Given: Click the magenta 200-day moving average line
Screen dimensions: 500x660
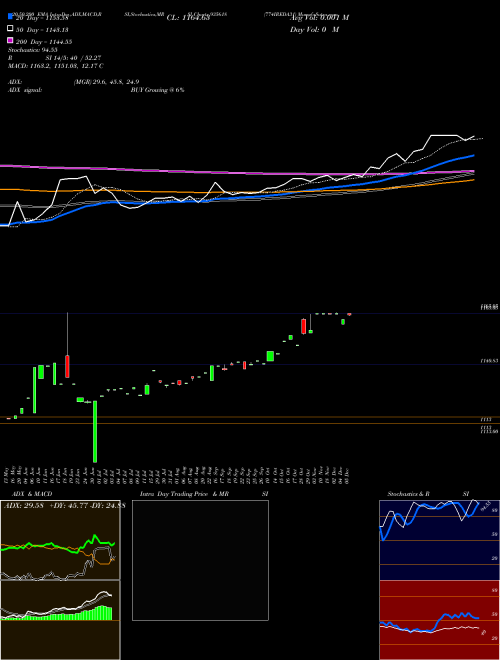Looking at the screenshot, I should (x=236, y=172).
